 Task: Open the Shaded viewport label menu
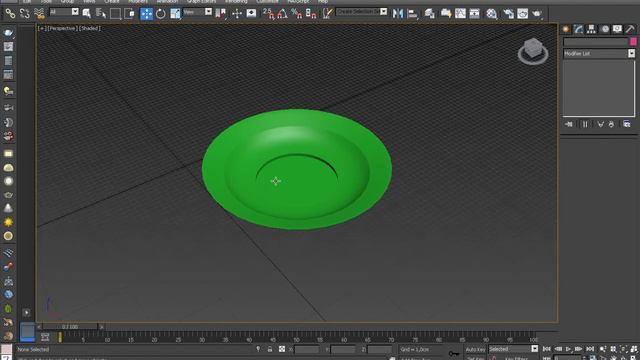click(x=89, y=29)
